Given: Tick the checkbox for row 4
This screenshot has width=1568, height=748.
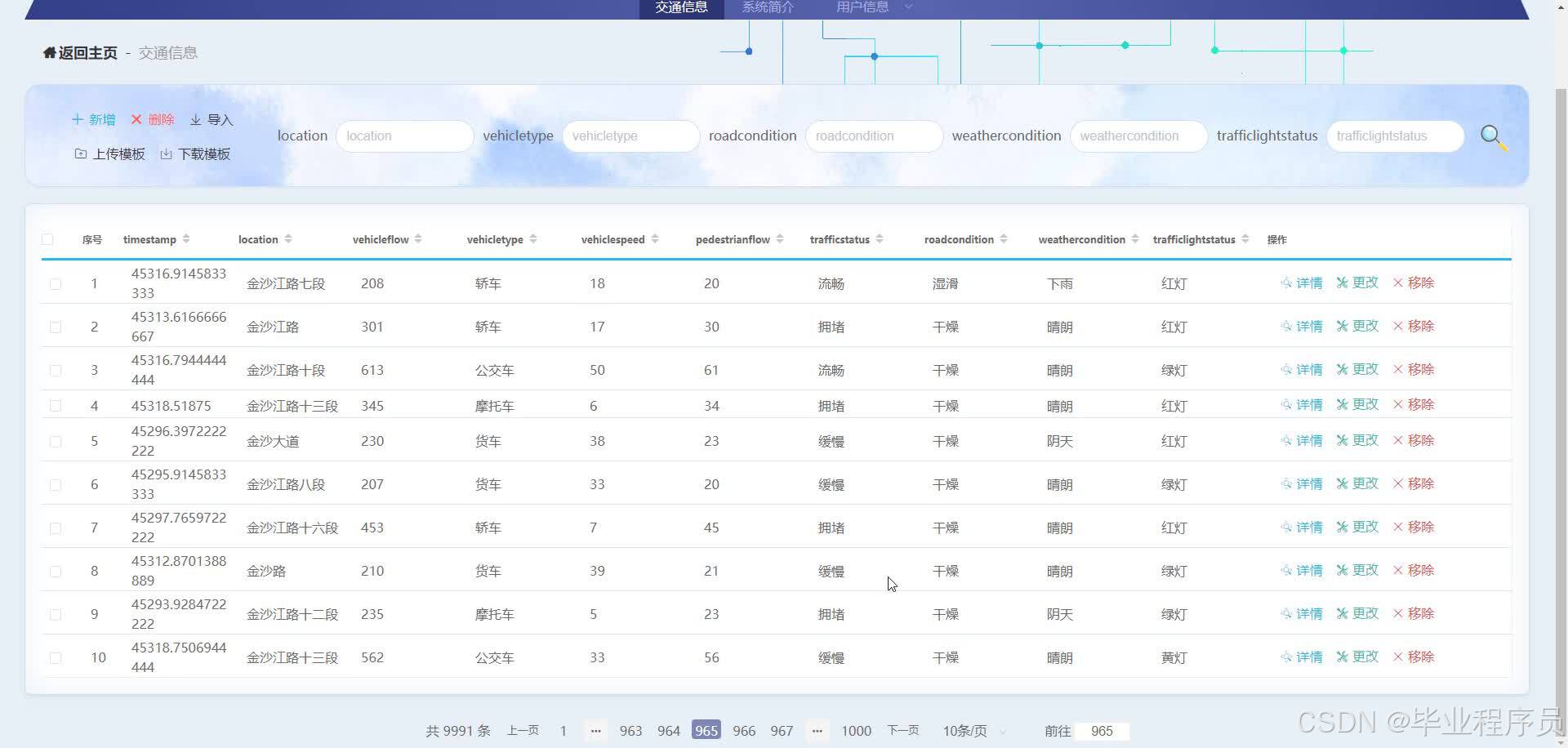Looking at the screenshot, I should click(x=56, y=406).
